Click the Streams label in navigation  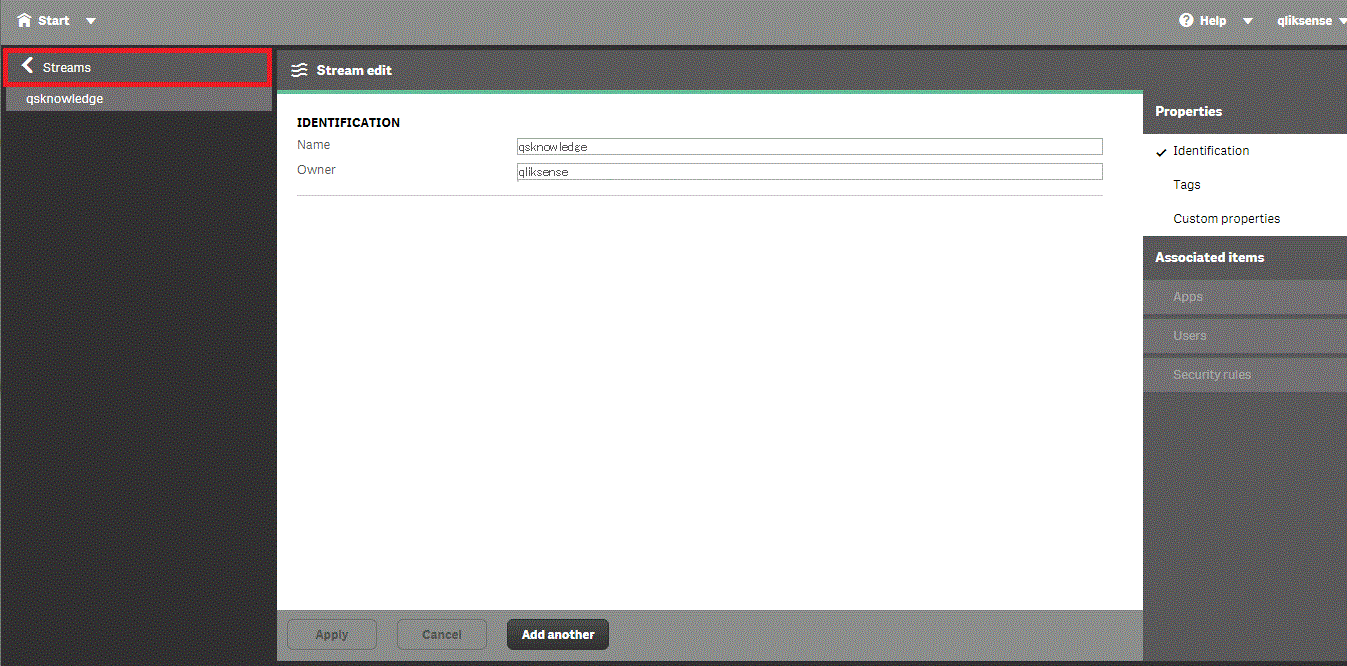[67, 67]
